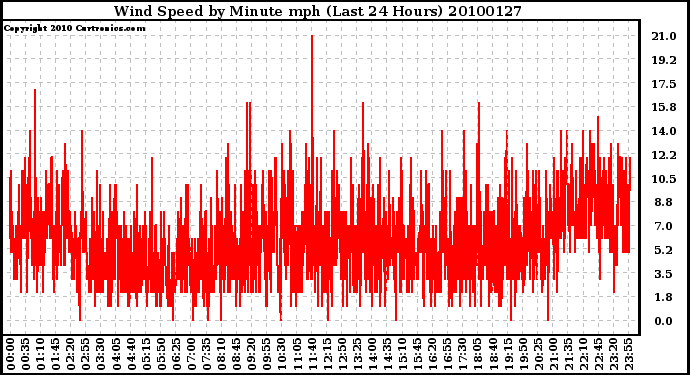The height and width of the screenshot is (375, 690).
Task: Click the 10.5 y-axis label
Action: 664,179
